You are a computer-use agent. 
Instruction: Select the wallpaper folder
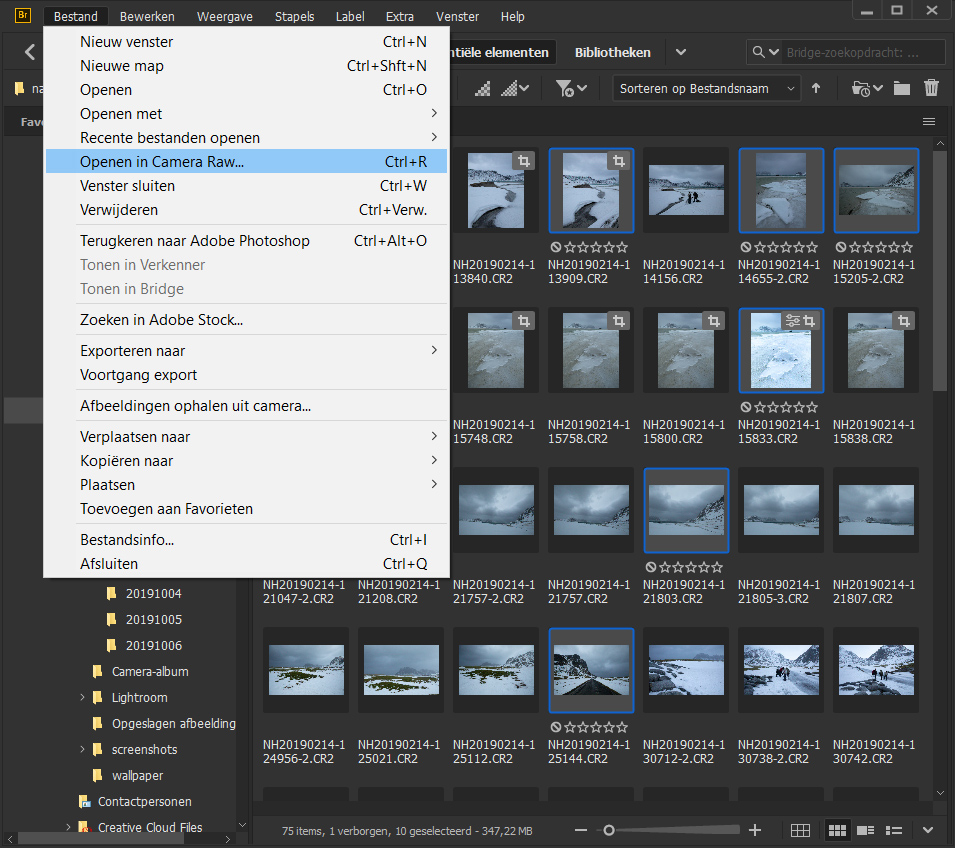click(x=137, y=776)
